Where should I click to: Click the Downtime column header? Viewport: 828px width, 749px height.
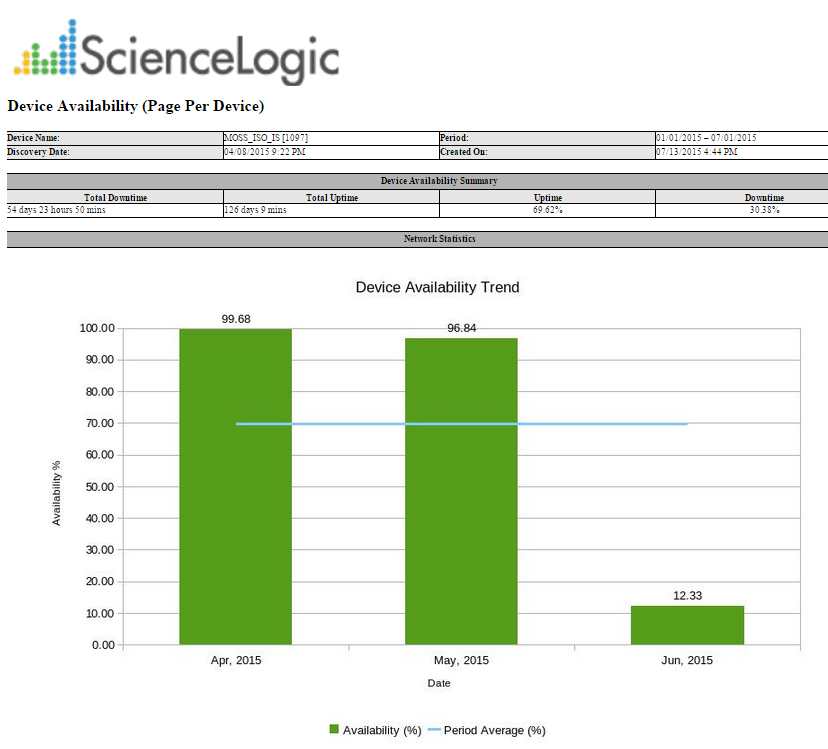[764, 198]
